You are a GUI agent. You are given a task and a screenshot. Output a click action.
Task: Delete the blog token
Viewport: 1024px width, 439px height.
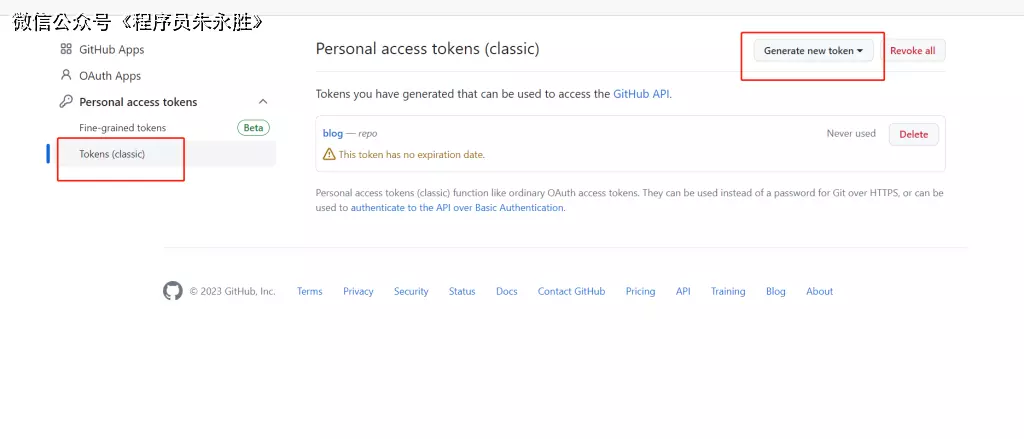coord(913,134)
